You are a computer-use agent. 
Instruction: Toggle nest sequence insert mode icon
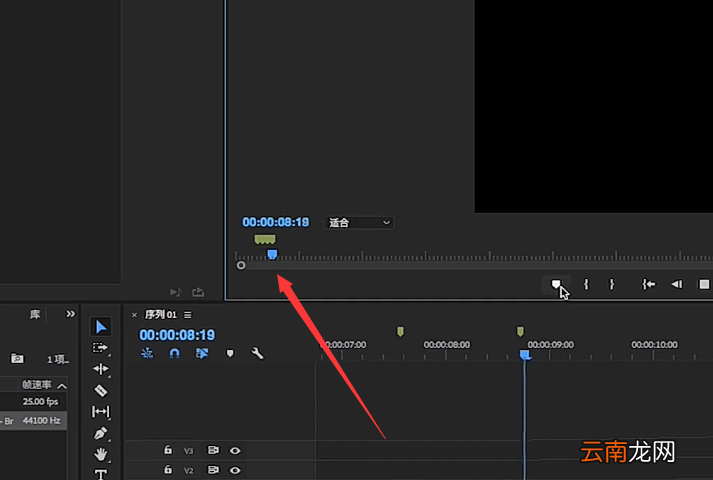[x=147, y=353]
